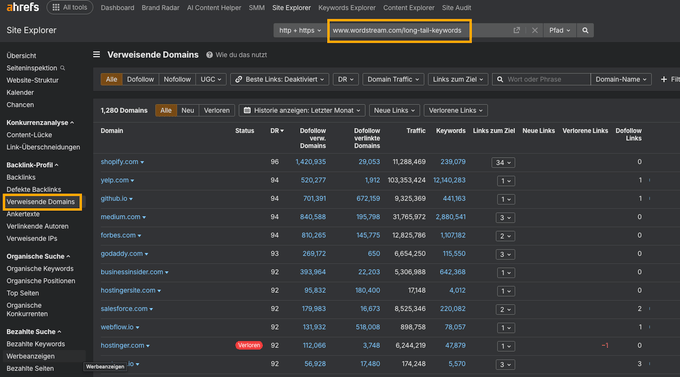Open Website-Struktur in the sidebar

tap(33, 80)
